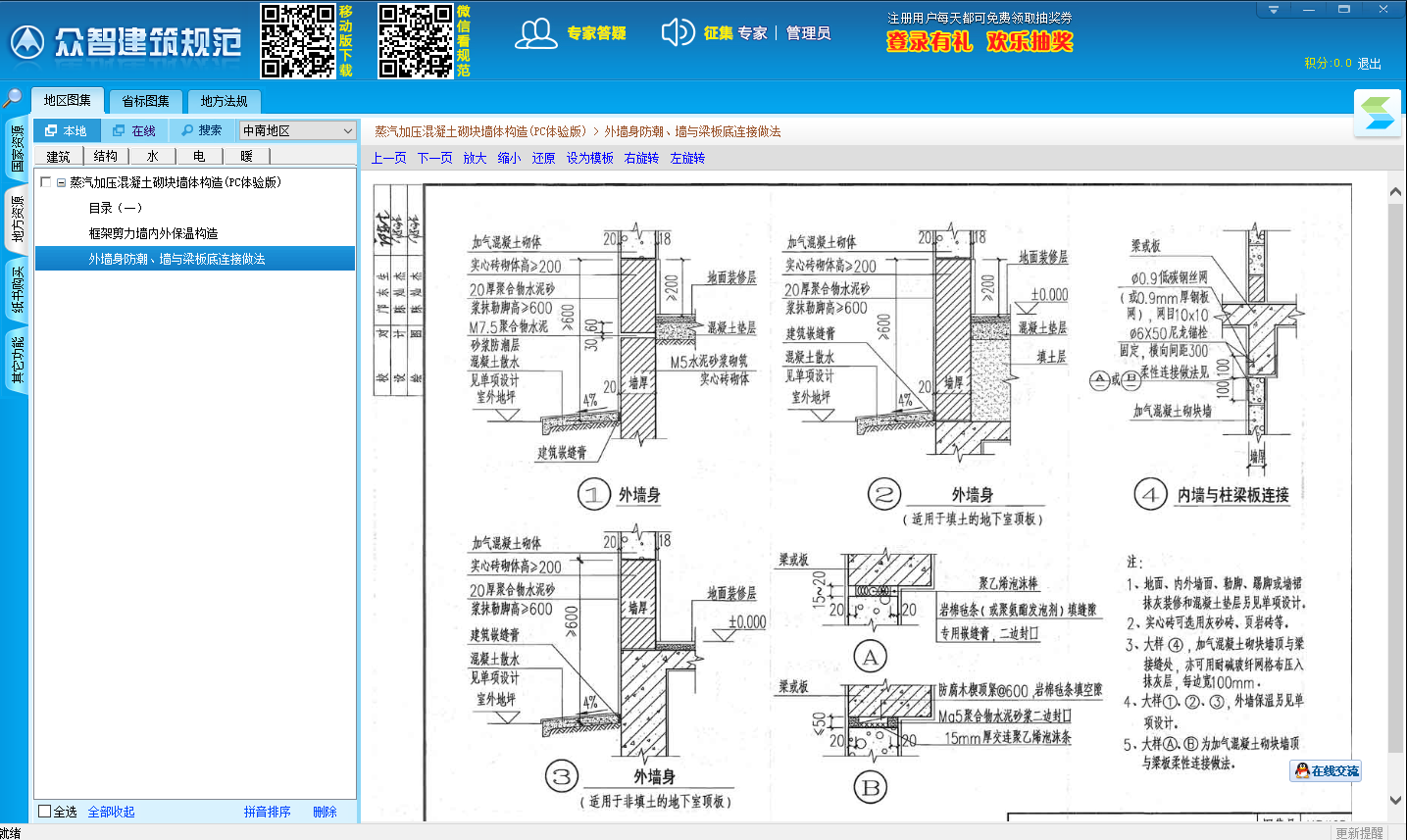The image size is (1407, 840).
Task: Open the green S floating widget icon
Action: click(1378, 113)
